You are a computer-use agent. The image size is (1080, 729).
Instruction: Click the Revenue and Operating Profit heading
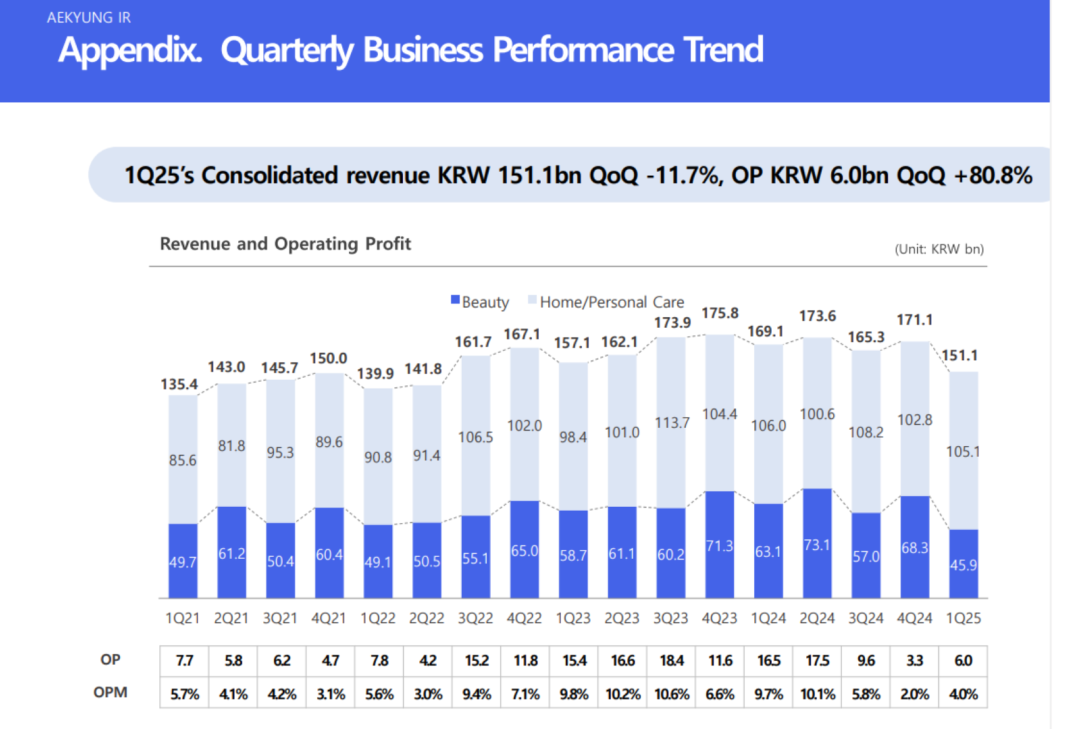coord(285,244)
